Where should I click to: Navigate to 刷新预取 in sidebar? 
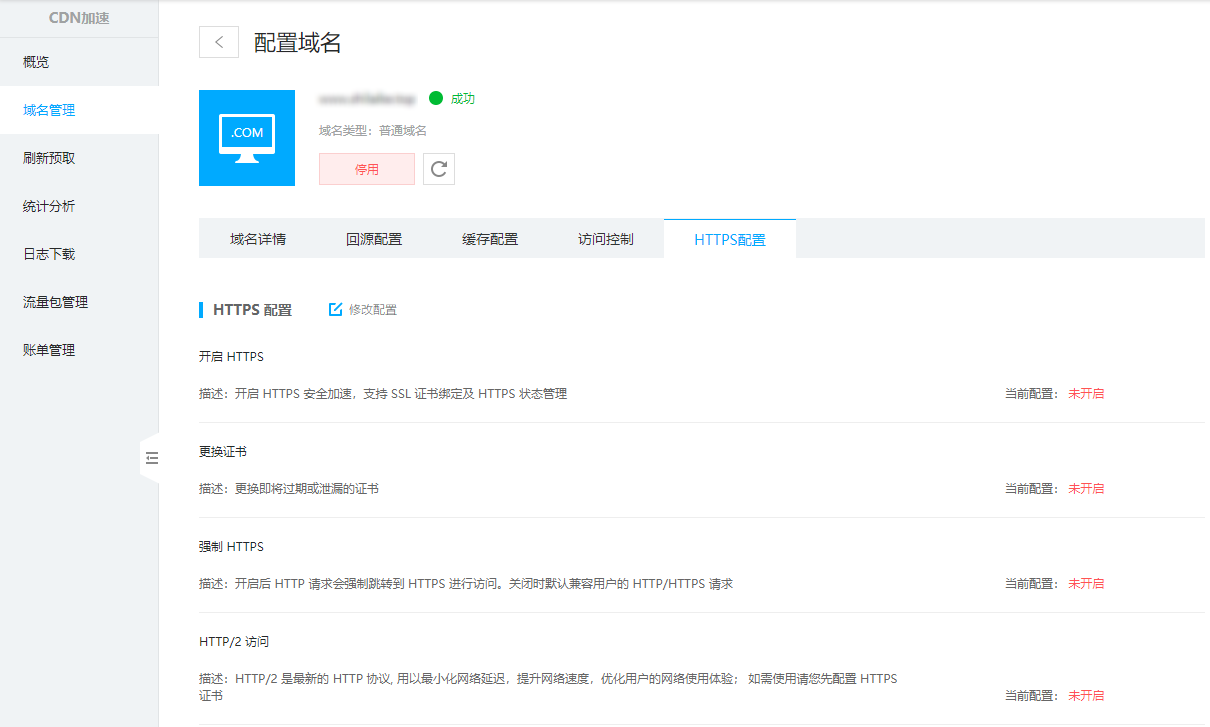click(49, 158)
